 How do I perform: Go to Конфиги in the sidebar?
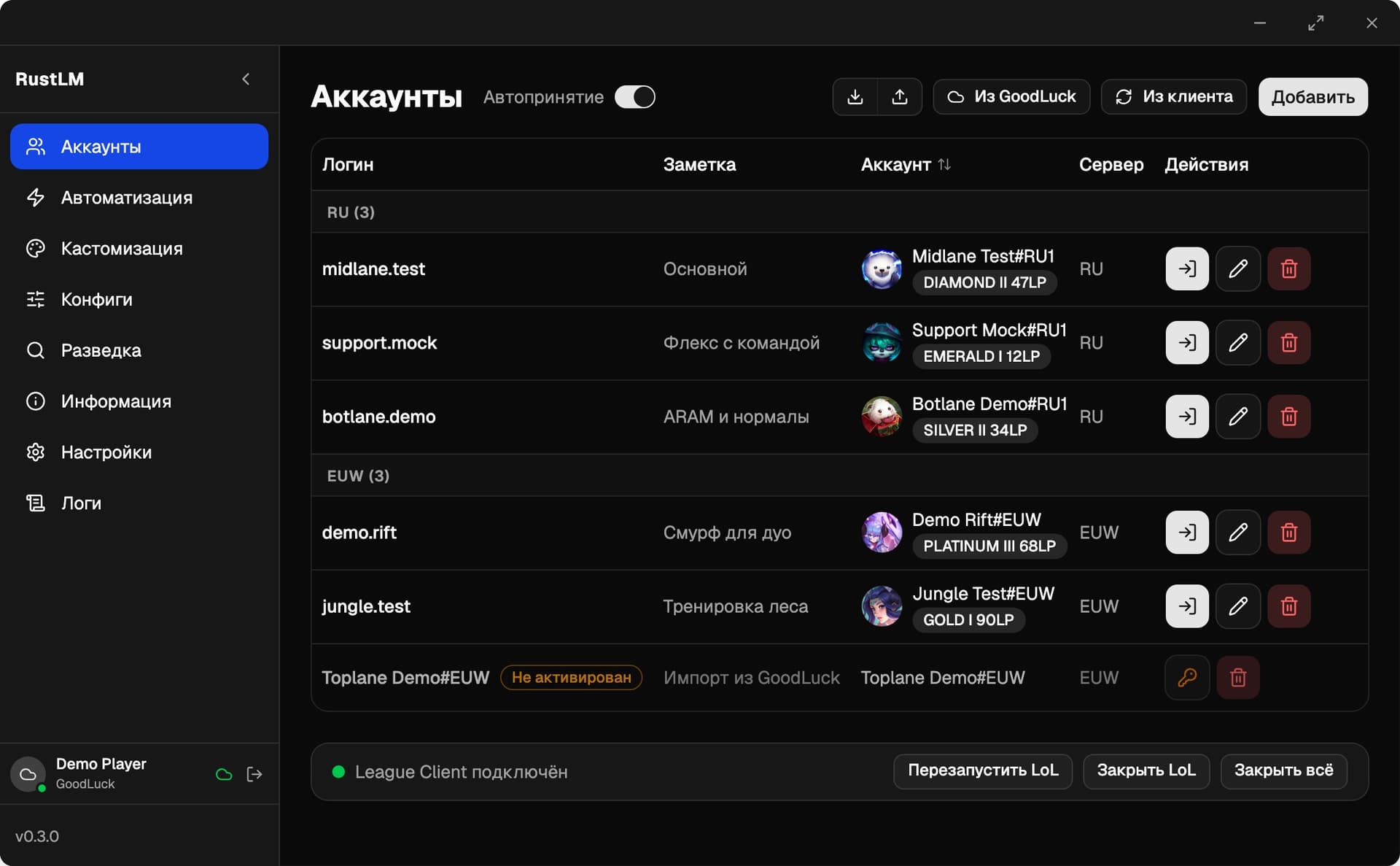tap(139, 300)
